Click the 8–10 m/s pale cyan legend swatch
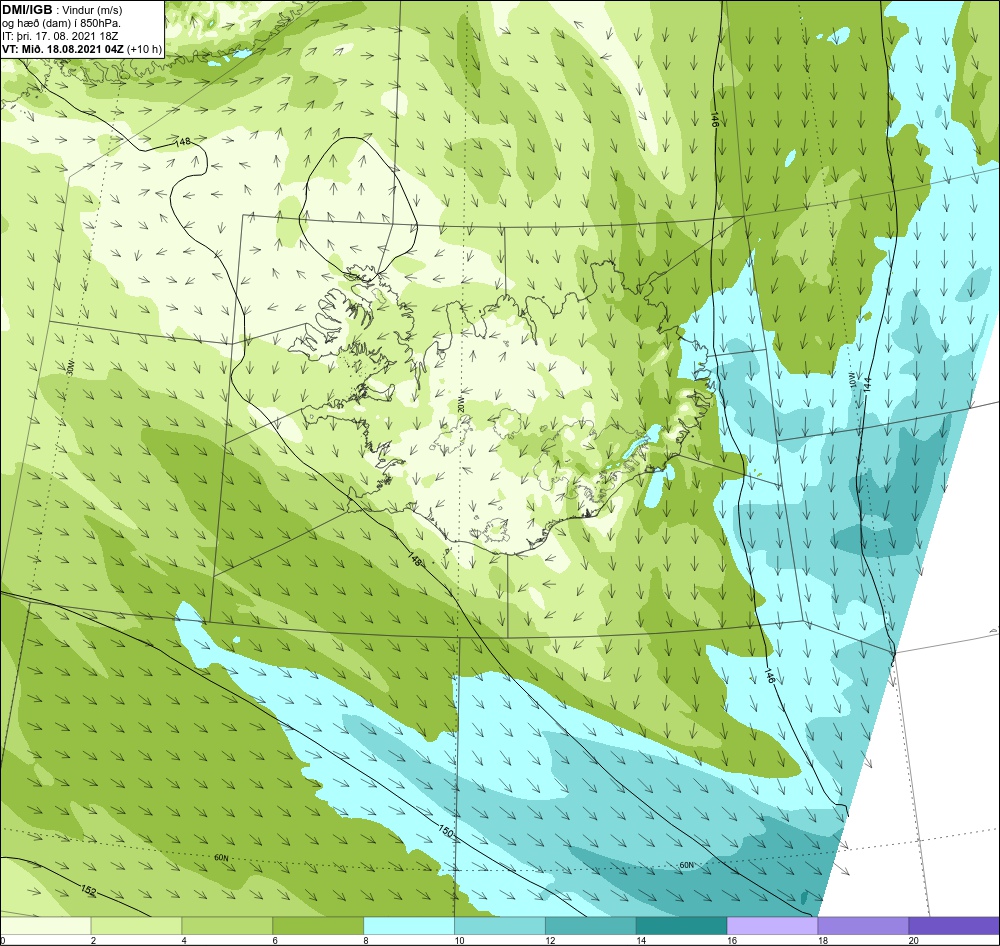1000x946 pixels. [x=409, y=925]
